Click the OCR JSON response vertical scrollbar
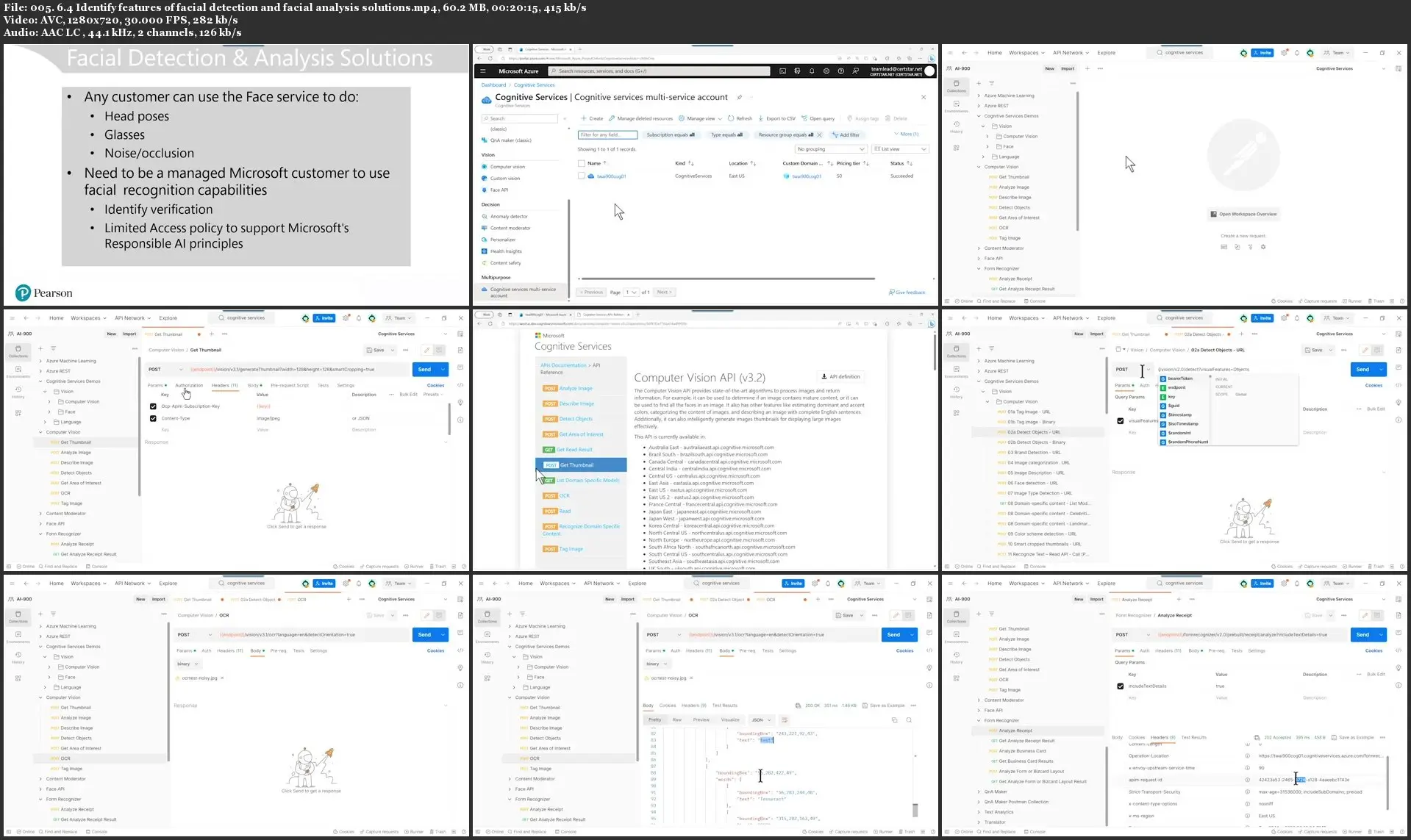 click(x=915, y=810)
